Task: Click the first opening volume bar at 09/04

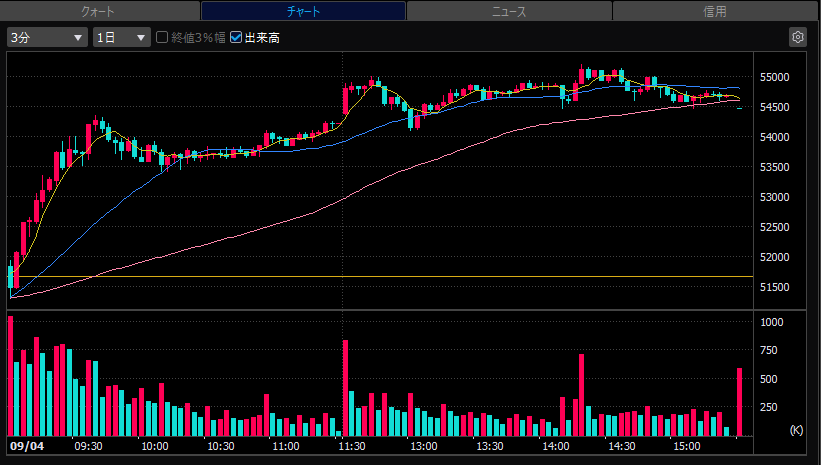Action: pos(10,376)
